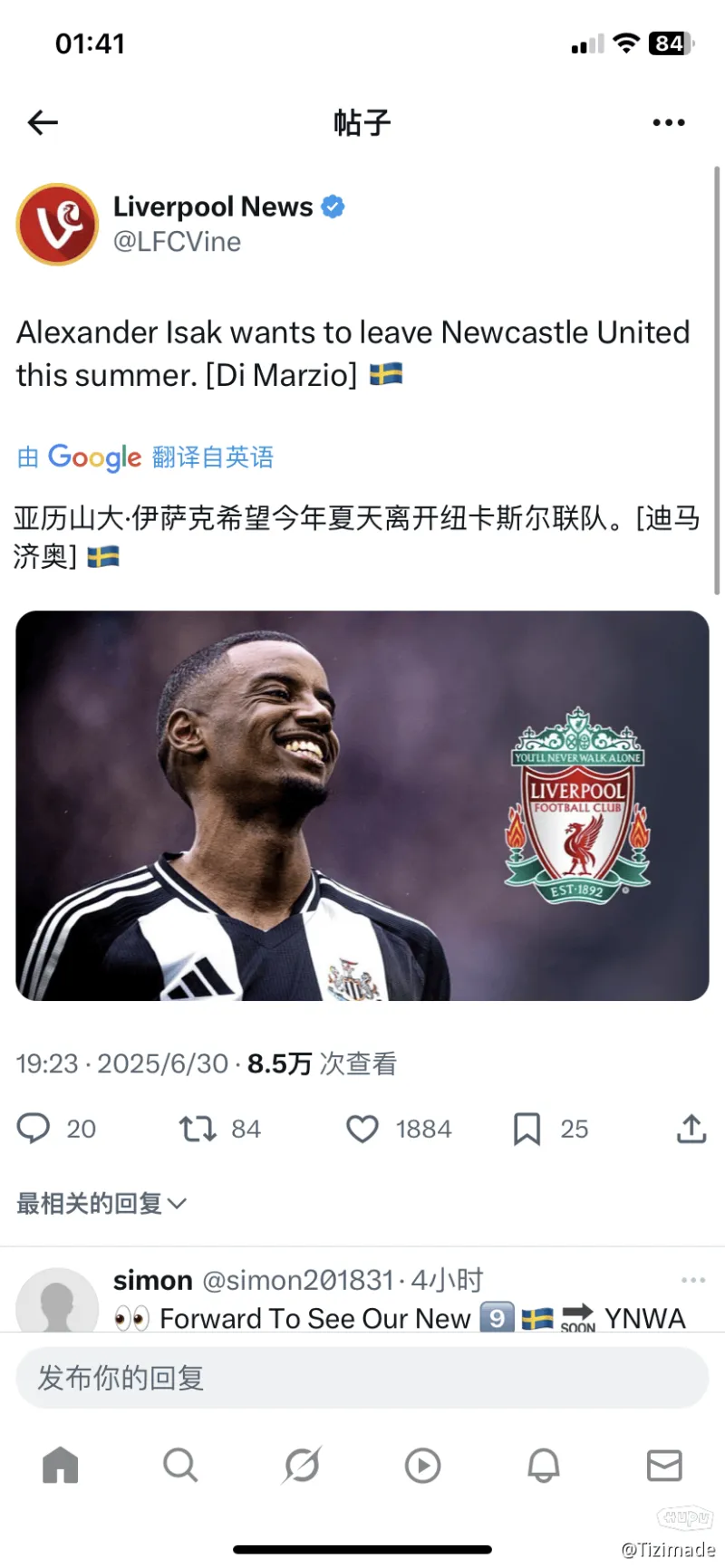Viewport: 725px width, 1568px height.
Task: Bookmark the post with bookmark icon
Action: coord(527,1129)
